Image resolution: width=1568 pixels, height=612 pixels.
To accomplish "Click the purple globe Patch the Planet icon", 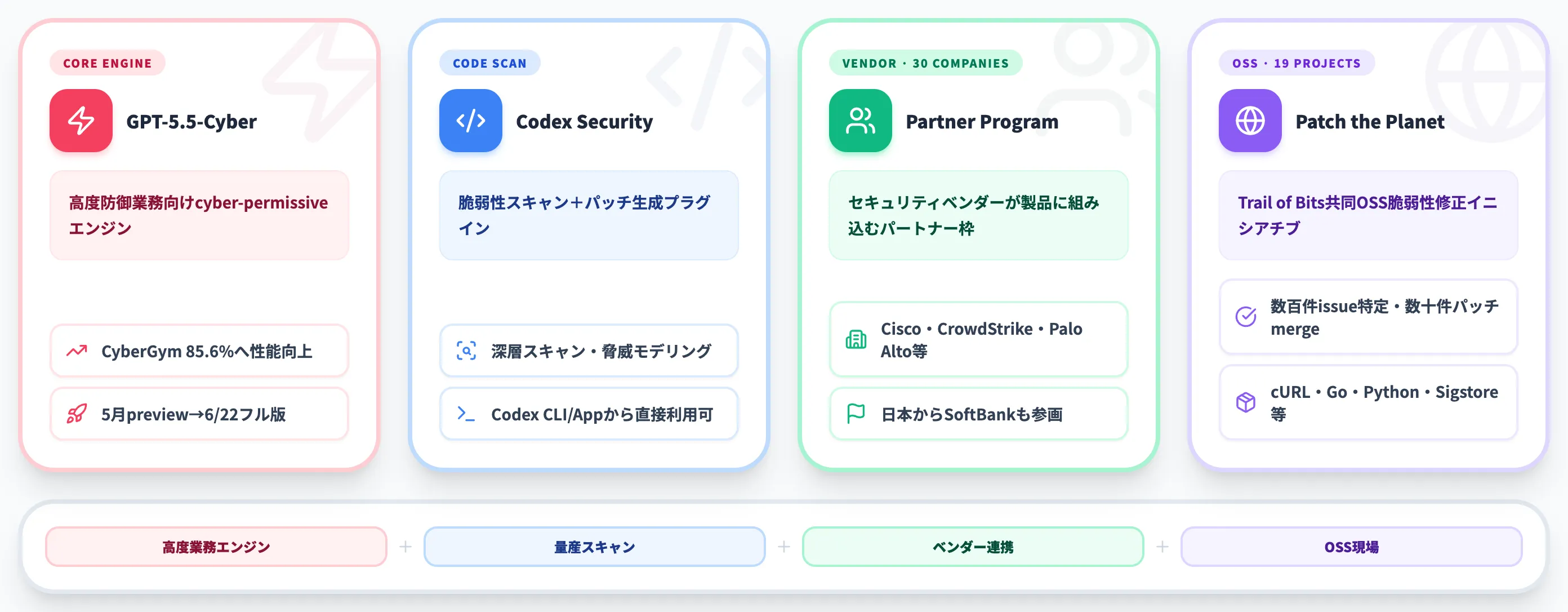I will pos(1250,121).
